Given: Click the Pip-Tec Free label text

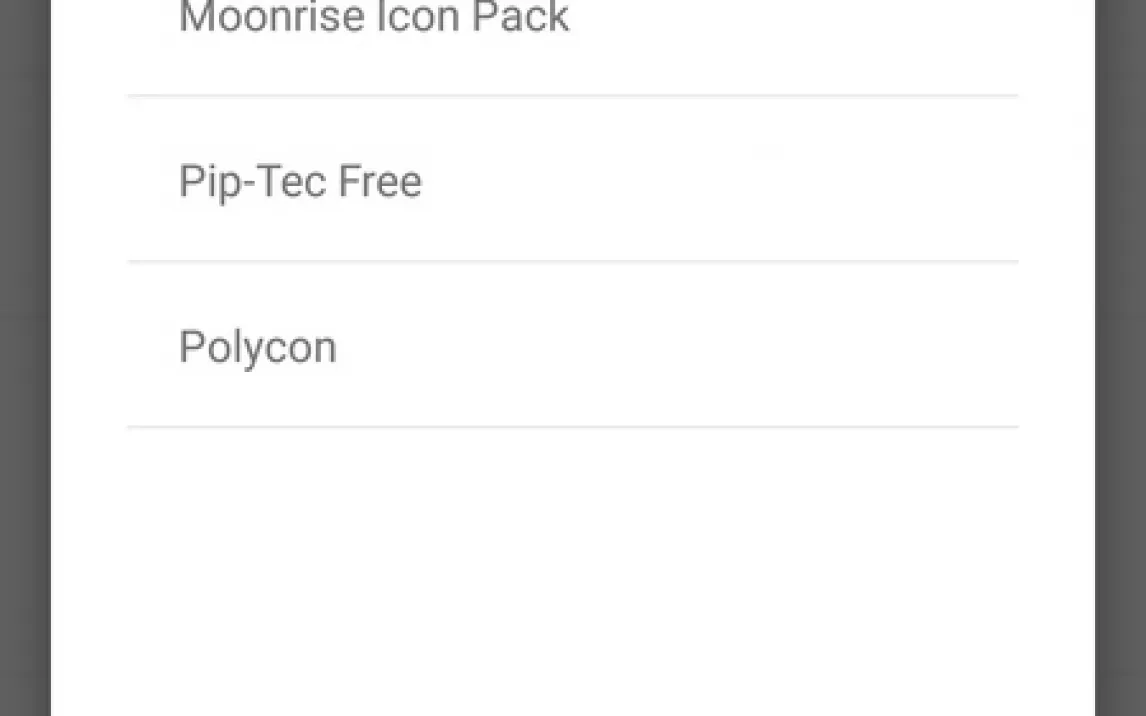Looking at the screenshot, I should click(300, 182).
